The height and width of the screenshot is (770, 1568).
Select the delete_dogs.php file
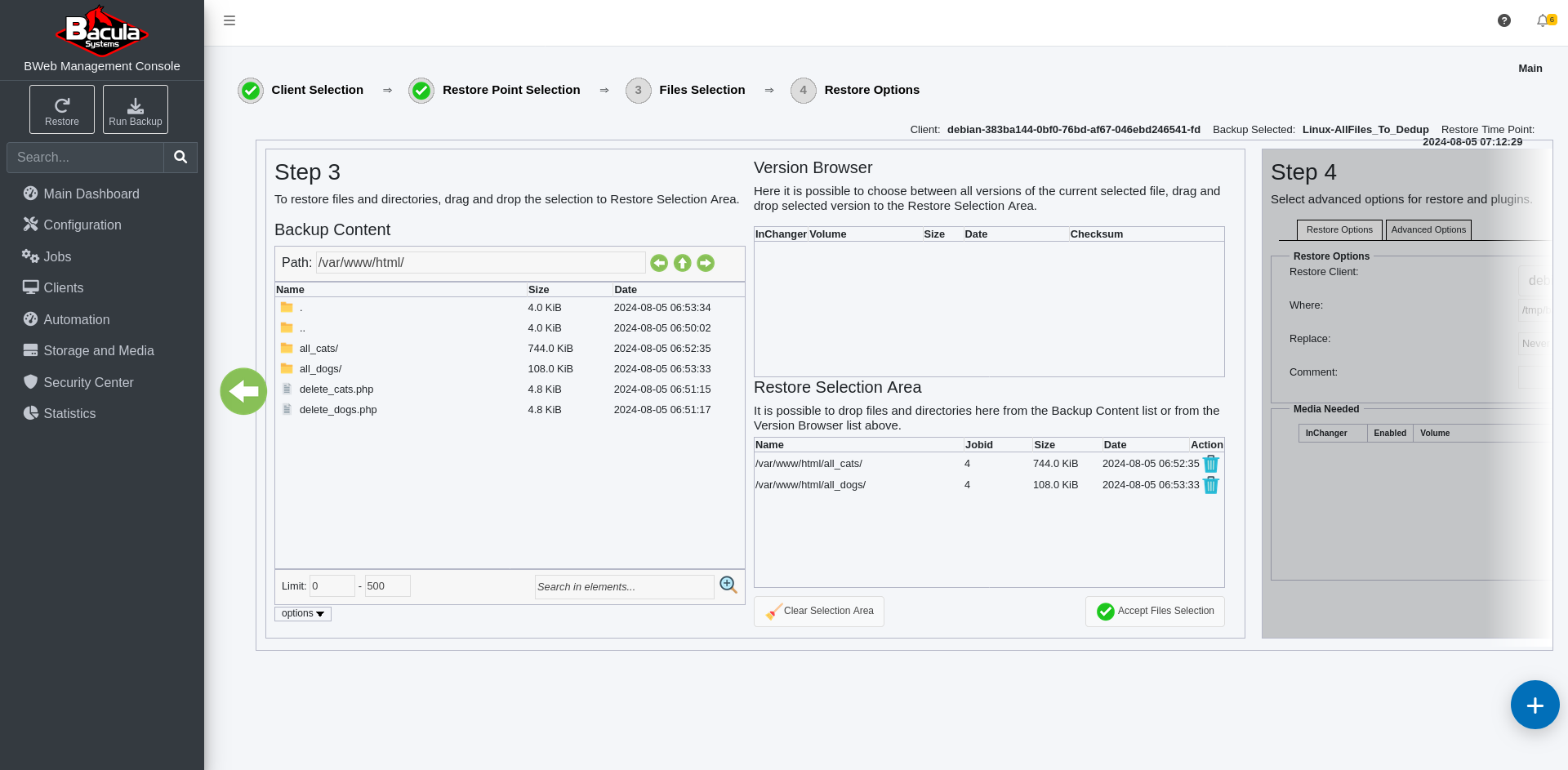510,410
